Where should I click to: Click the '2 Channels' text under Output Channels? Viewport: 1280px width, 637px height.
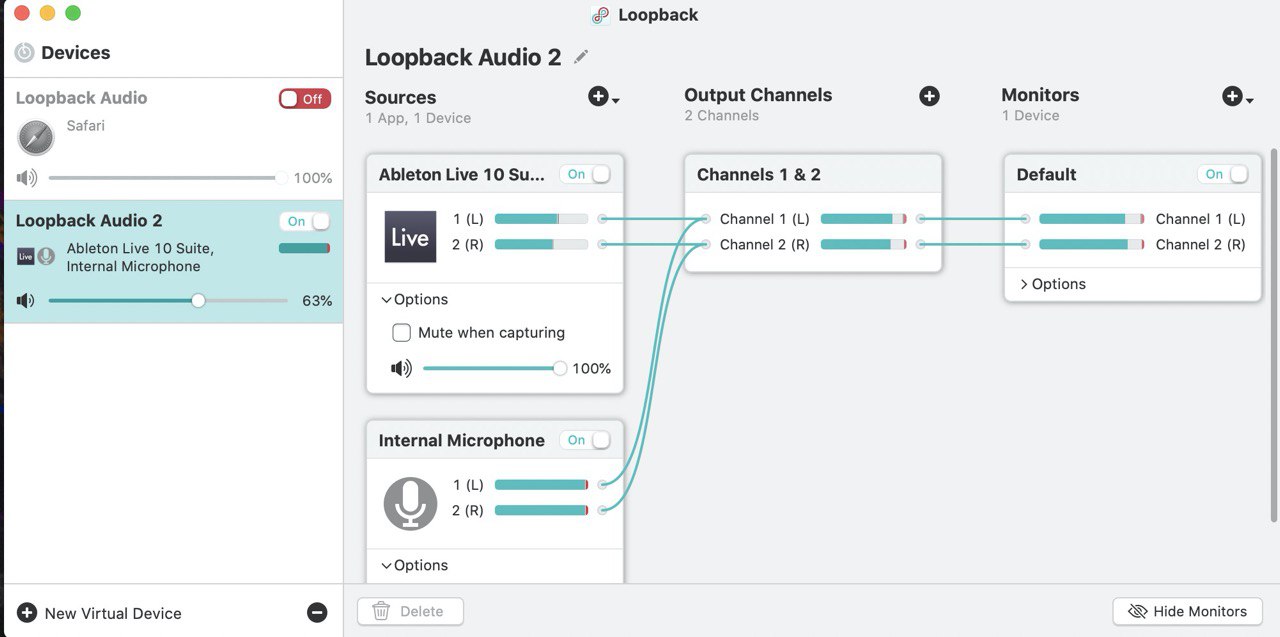point(721,116)
